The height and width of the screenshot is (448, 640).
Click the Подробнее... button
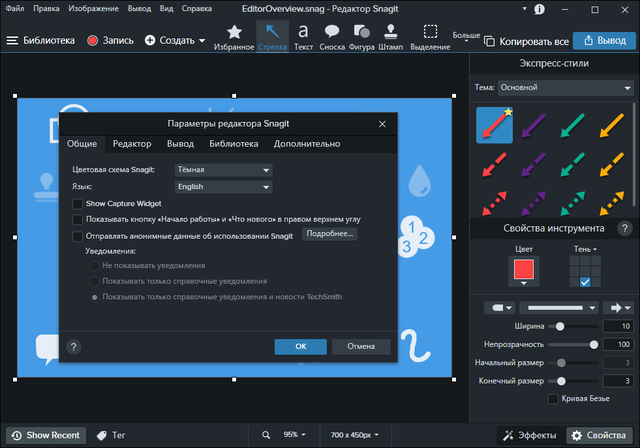click(329, 234)
